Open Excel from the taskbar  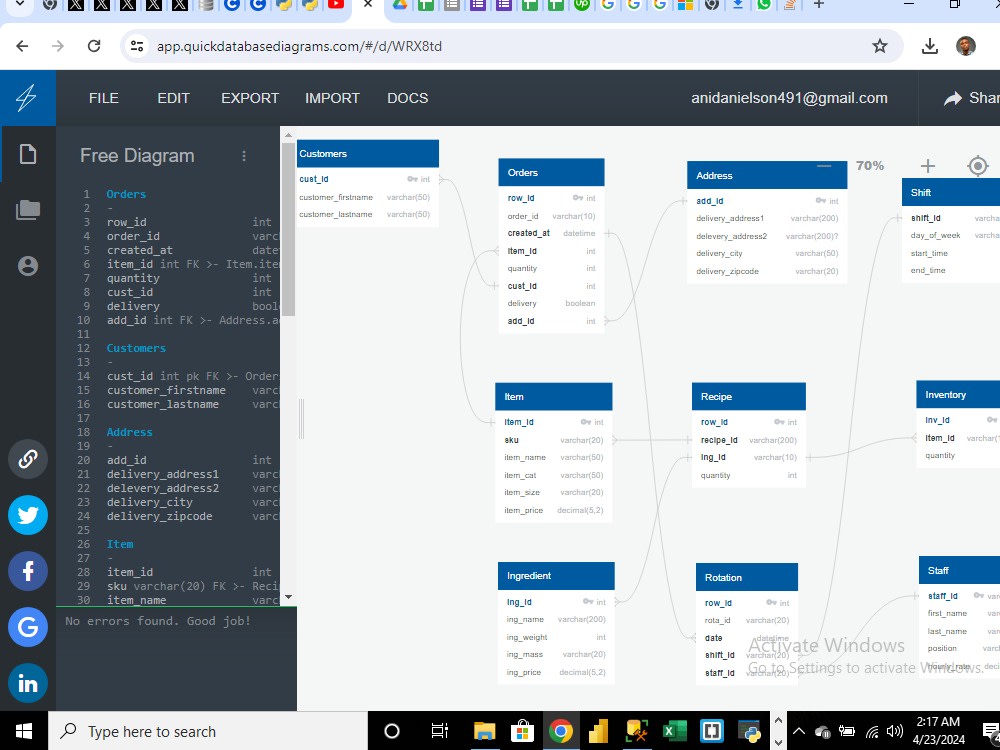tap(673, 731)
